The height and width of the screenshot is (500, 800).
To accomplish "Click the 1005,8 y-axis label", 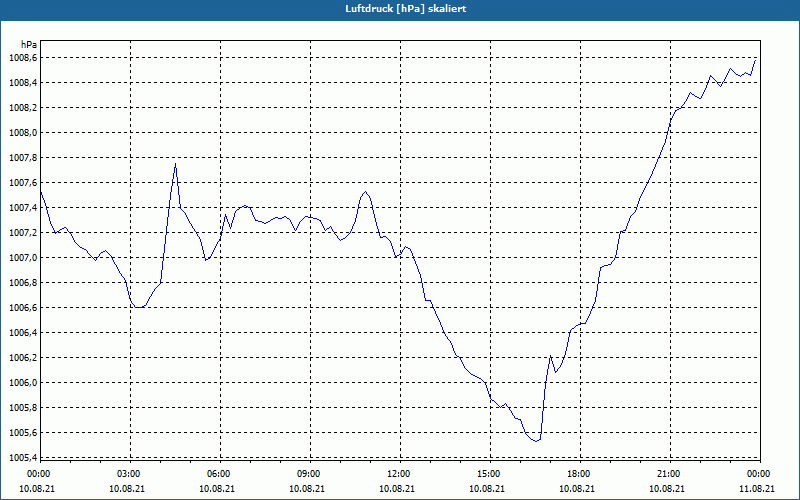I will coord(22,408).
